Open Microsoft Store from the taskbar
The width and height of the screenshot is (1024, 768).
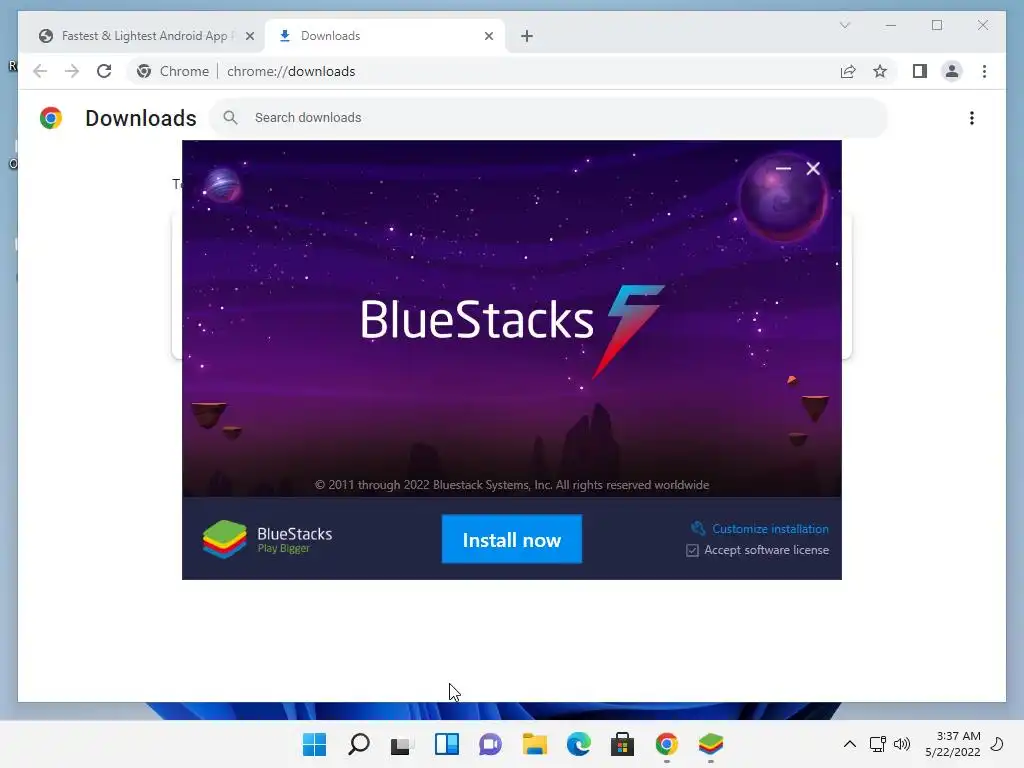point(622,744)
